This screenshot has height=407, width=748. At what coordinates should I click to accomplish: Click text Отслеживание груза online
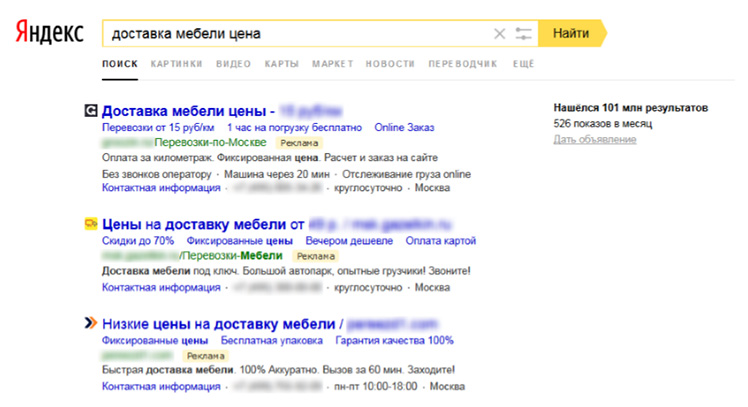point(406,174)
